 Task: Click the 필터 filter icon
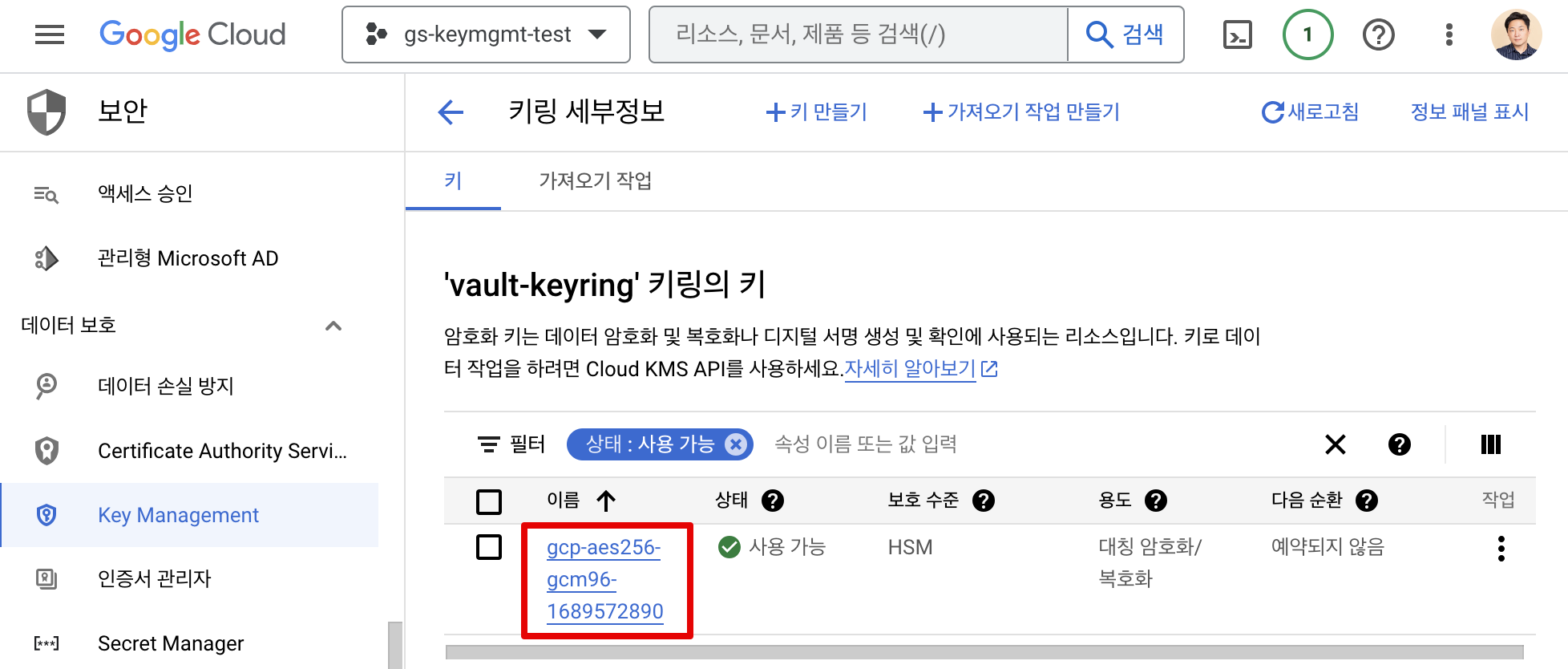click(488, 444)
